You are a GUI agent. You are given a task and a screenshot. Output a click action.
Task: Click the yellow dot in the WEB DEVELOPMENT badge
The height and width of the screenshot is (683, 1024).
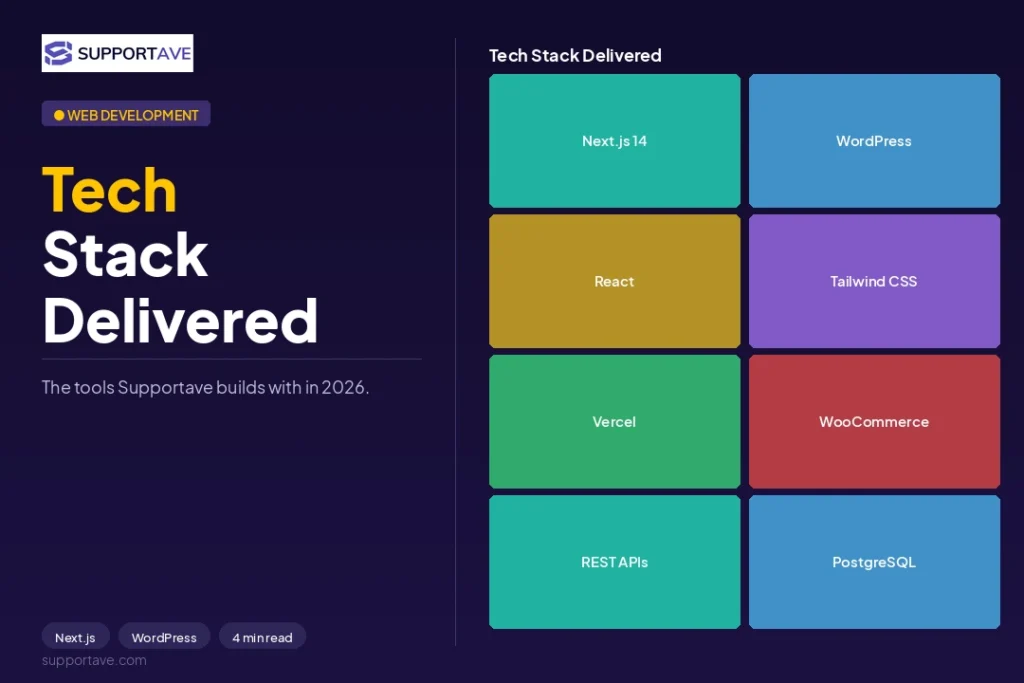(x=59, y=115)
